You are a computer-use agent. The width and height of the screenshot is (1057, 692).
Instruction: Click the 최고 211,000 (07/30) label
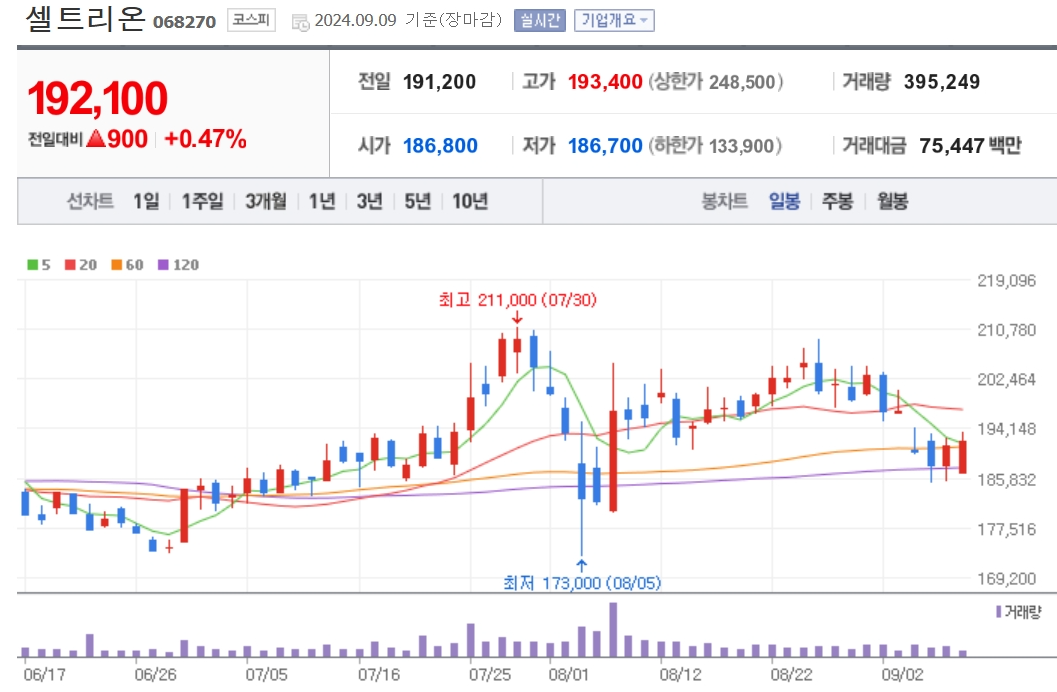pyautogui.click(x=518, y=300)
